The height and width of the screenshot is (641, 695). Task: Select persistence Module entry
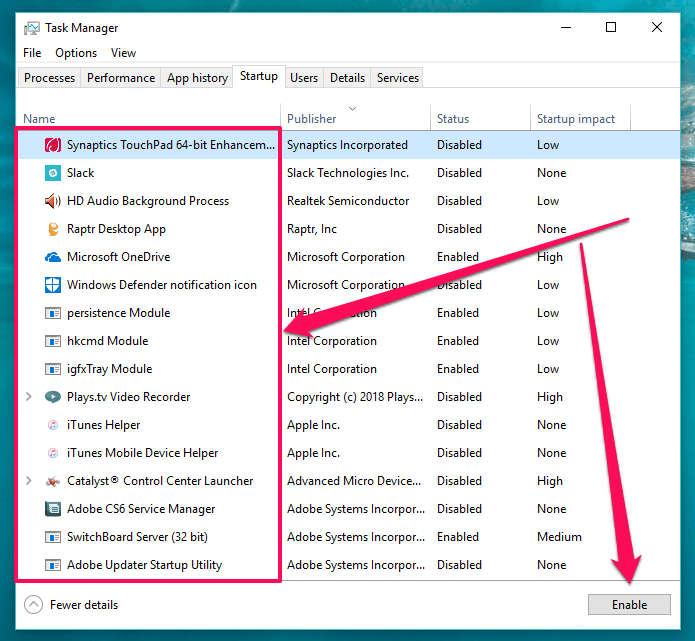[118, 313]
